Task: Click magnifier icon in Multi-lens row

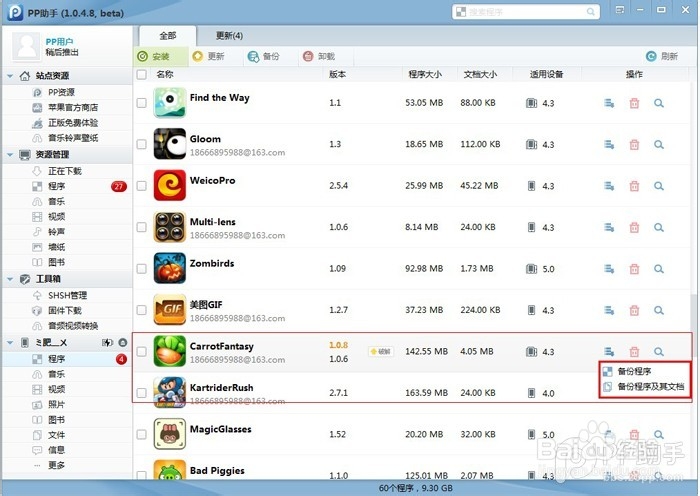Action: 658,228
